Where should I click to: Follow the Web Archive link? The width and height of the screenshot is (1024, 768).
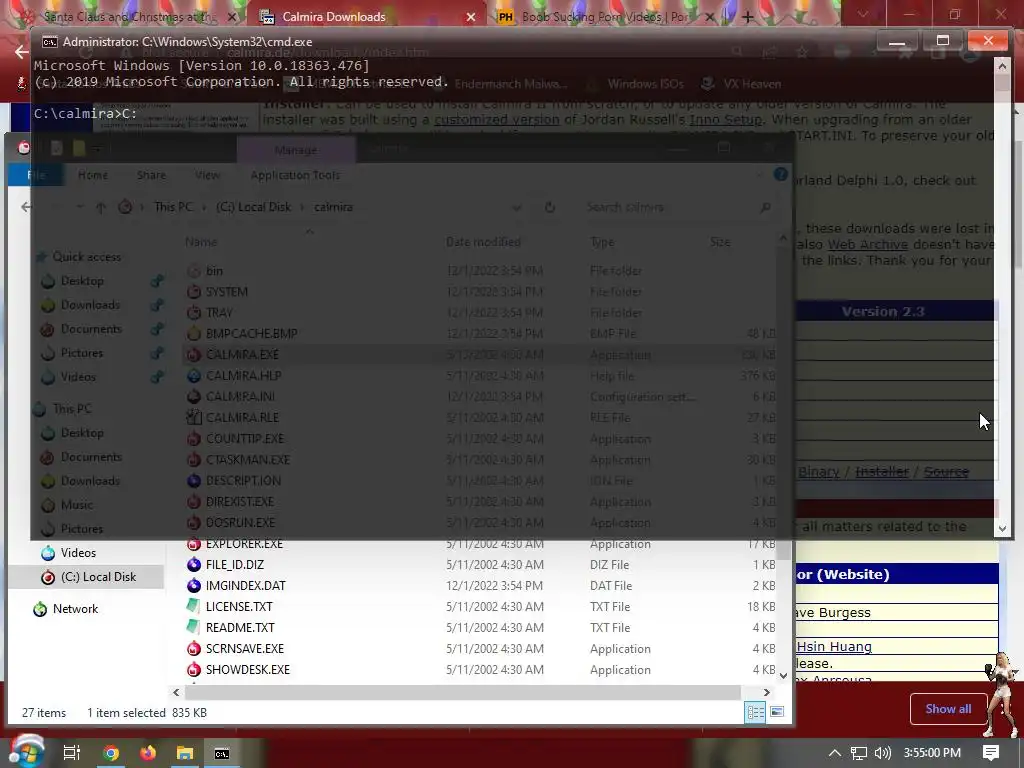tap(868, 245)
